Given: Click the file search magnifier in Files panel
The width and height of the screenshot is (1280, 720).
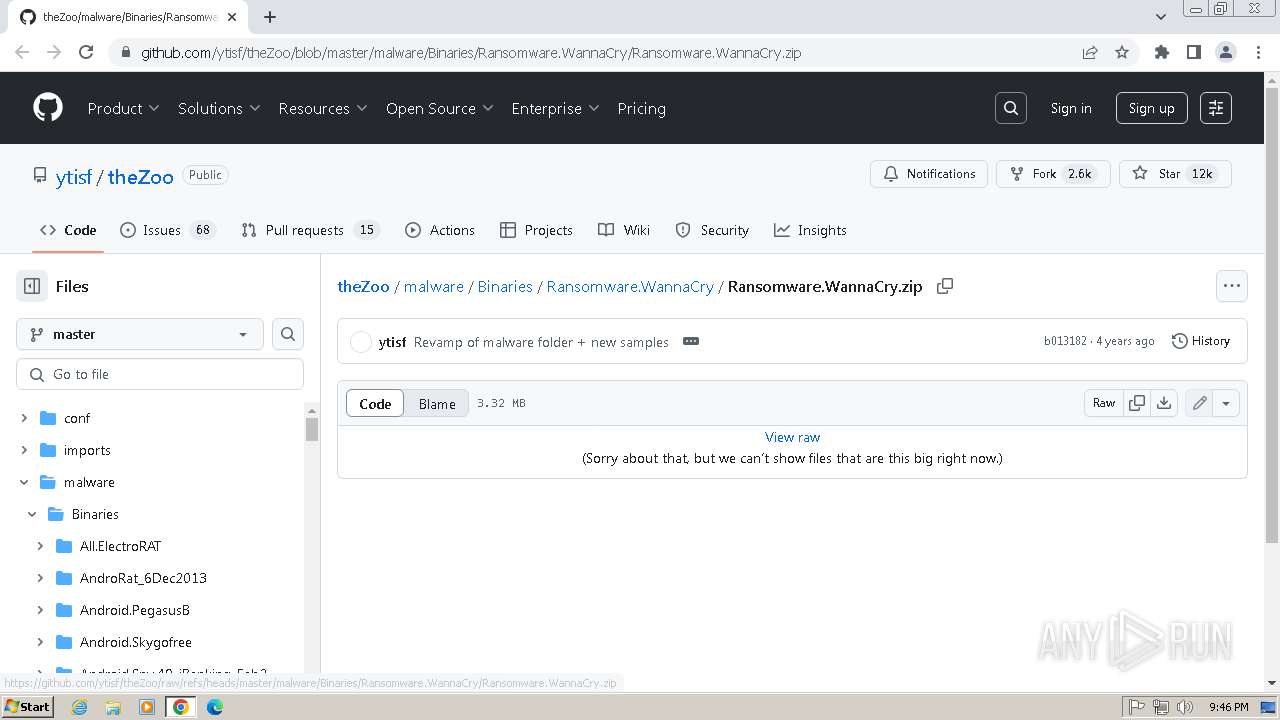Looking at the screenshot, I should 288,334.
